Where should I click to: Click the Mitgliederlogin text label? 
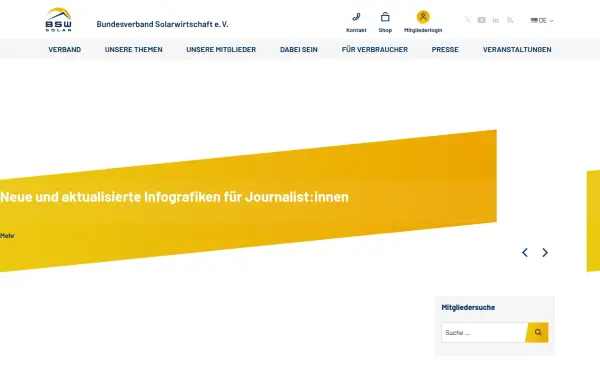coord(423,30)
